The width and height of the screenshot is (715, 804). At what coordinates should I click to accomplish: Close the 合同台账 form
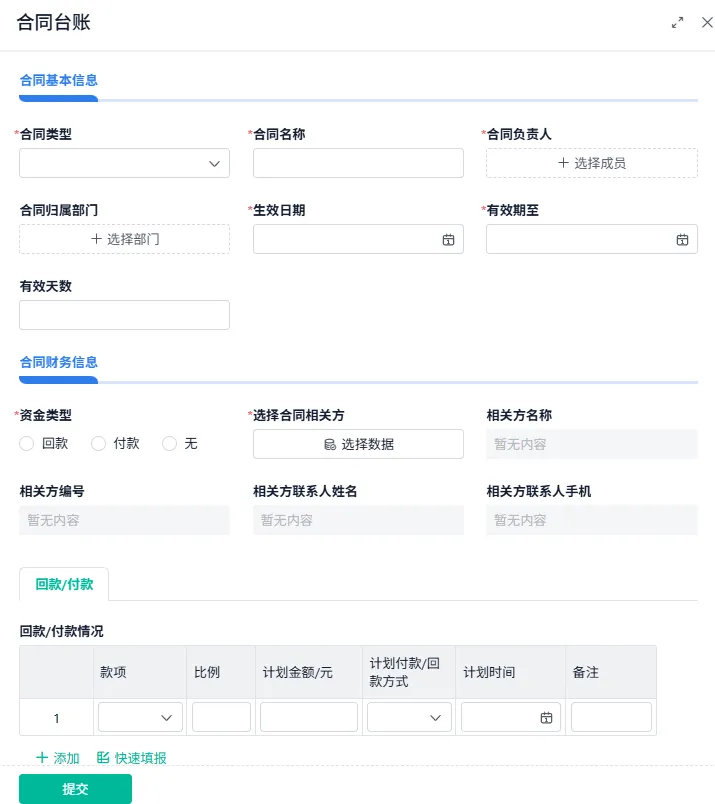click(x=707, y=23)
